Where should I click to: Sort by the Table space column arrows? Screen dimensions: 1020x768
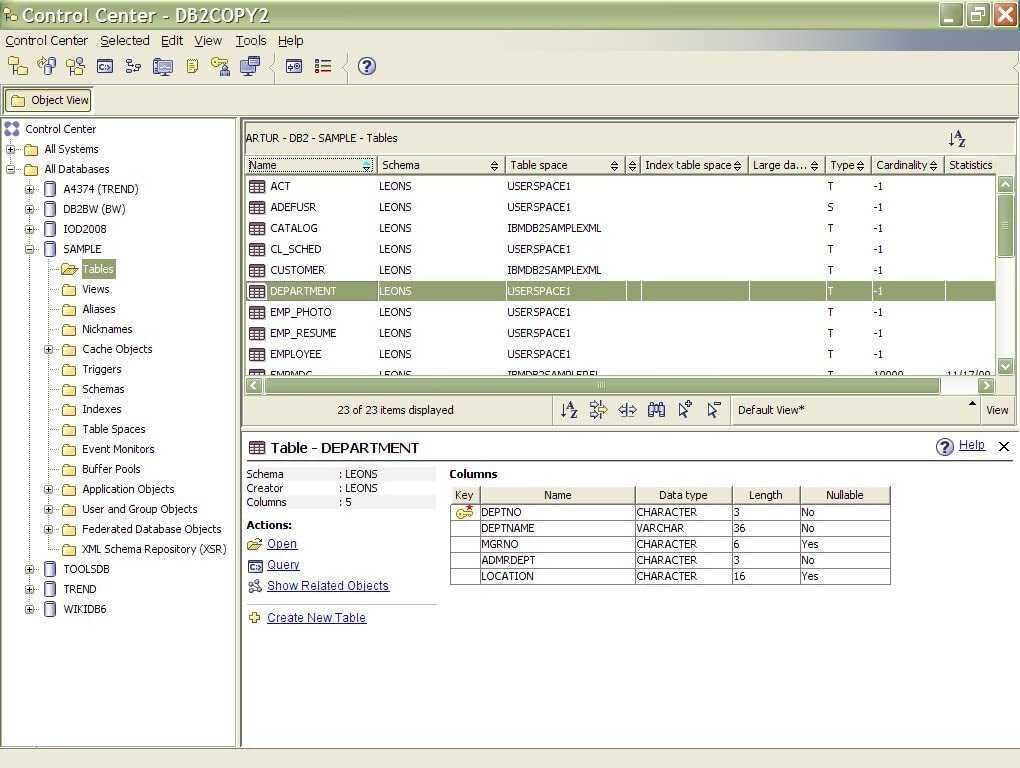[614, 166]
